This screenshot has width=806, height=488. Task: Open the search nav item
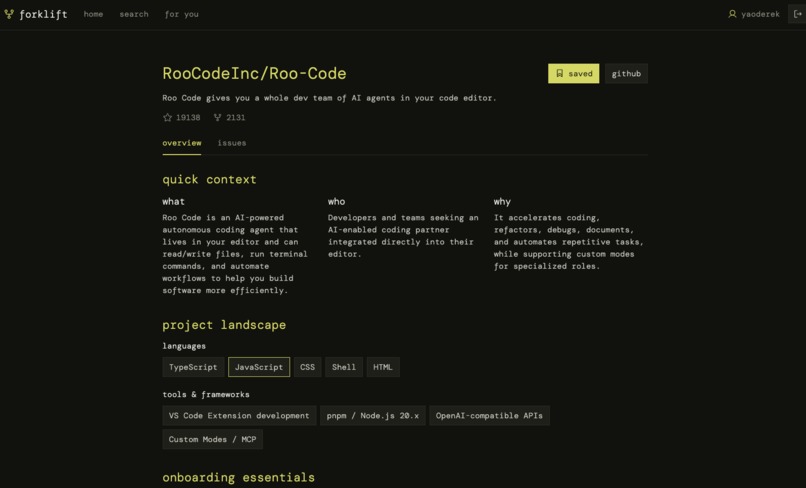point(134,14)
